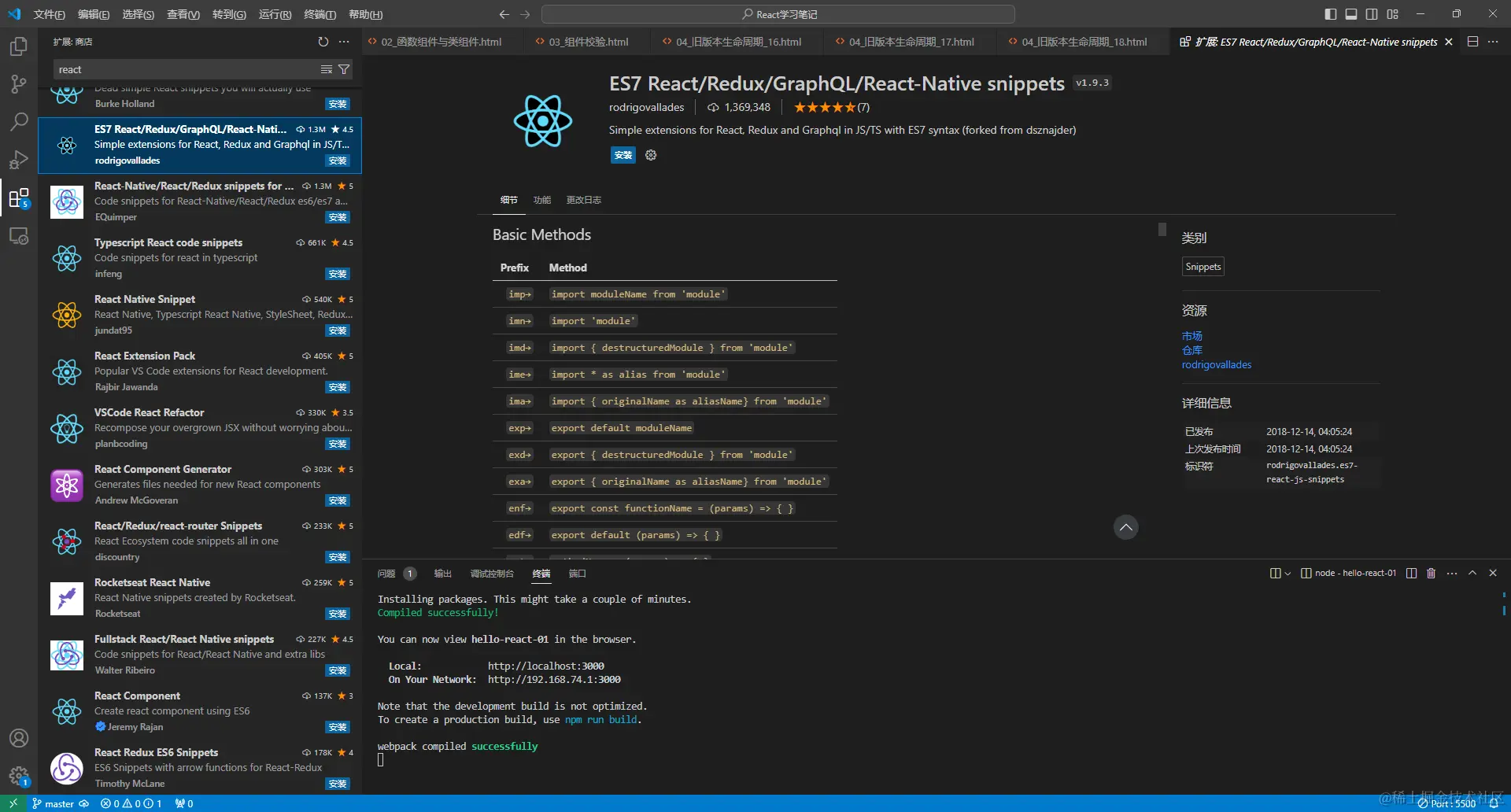Open the notifications bell
Viewport: 1511px width, 812px height.
pyautogui.click(x=1494, y=803)
